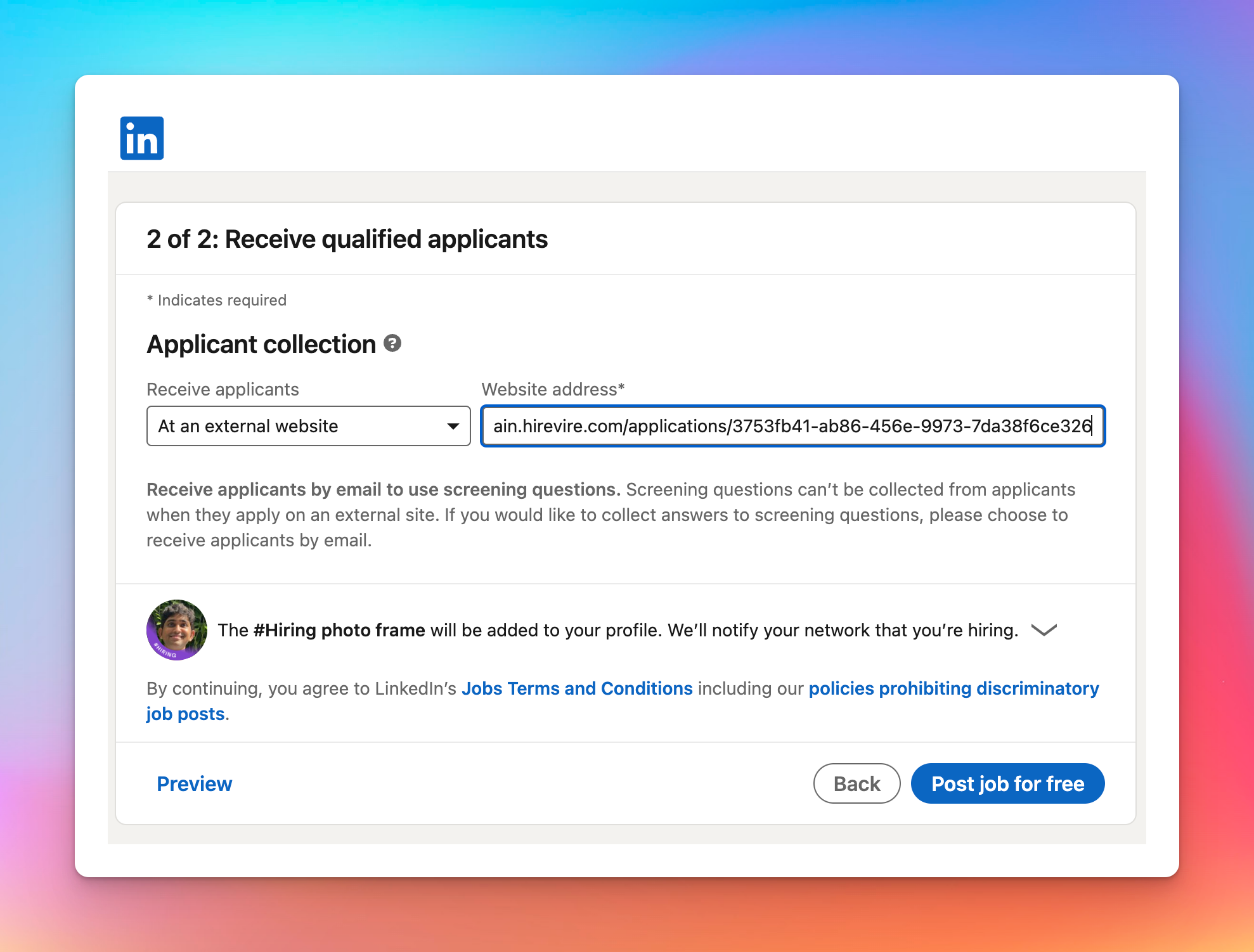Image resolution: width=1254 pixels, height=952 pixels.
Task: Click the '2 of 2: Receive qualified applicants' heading
Action: 347,240
